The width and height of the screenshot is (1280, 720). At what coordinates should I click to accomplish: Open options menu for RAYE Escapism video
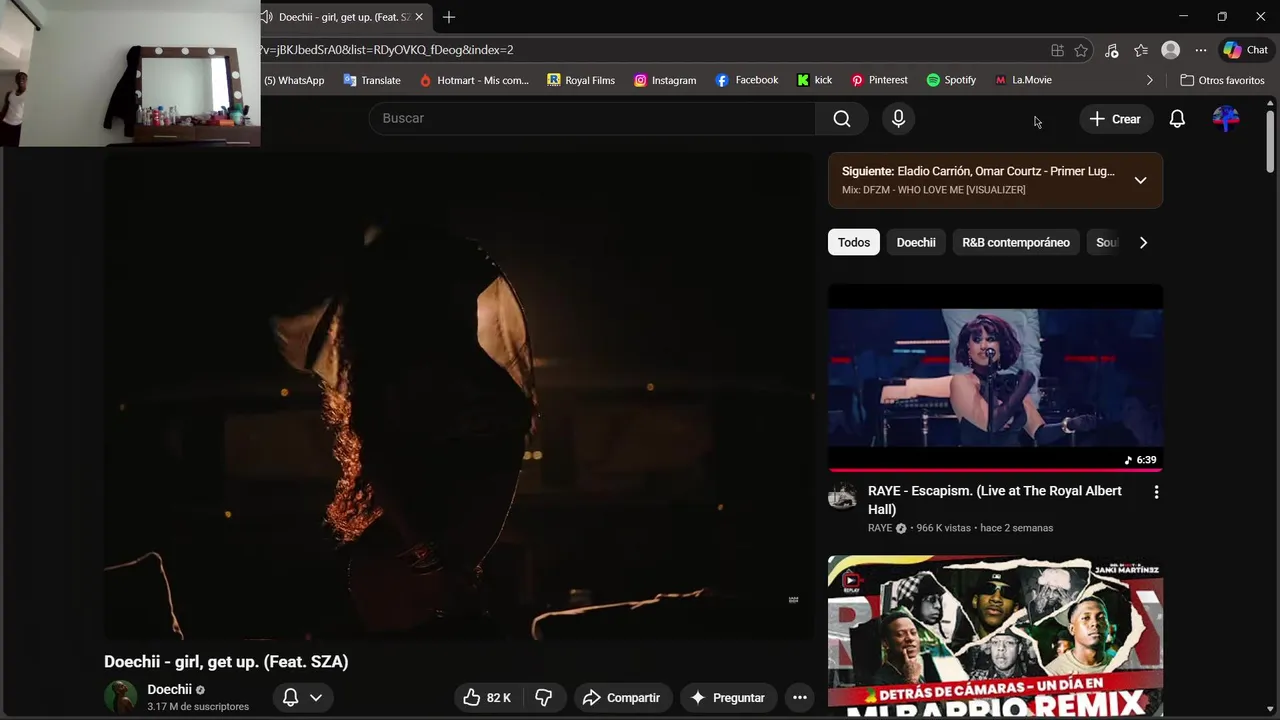[x=1156, y=492]
